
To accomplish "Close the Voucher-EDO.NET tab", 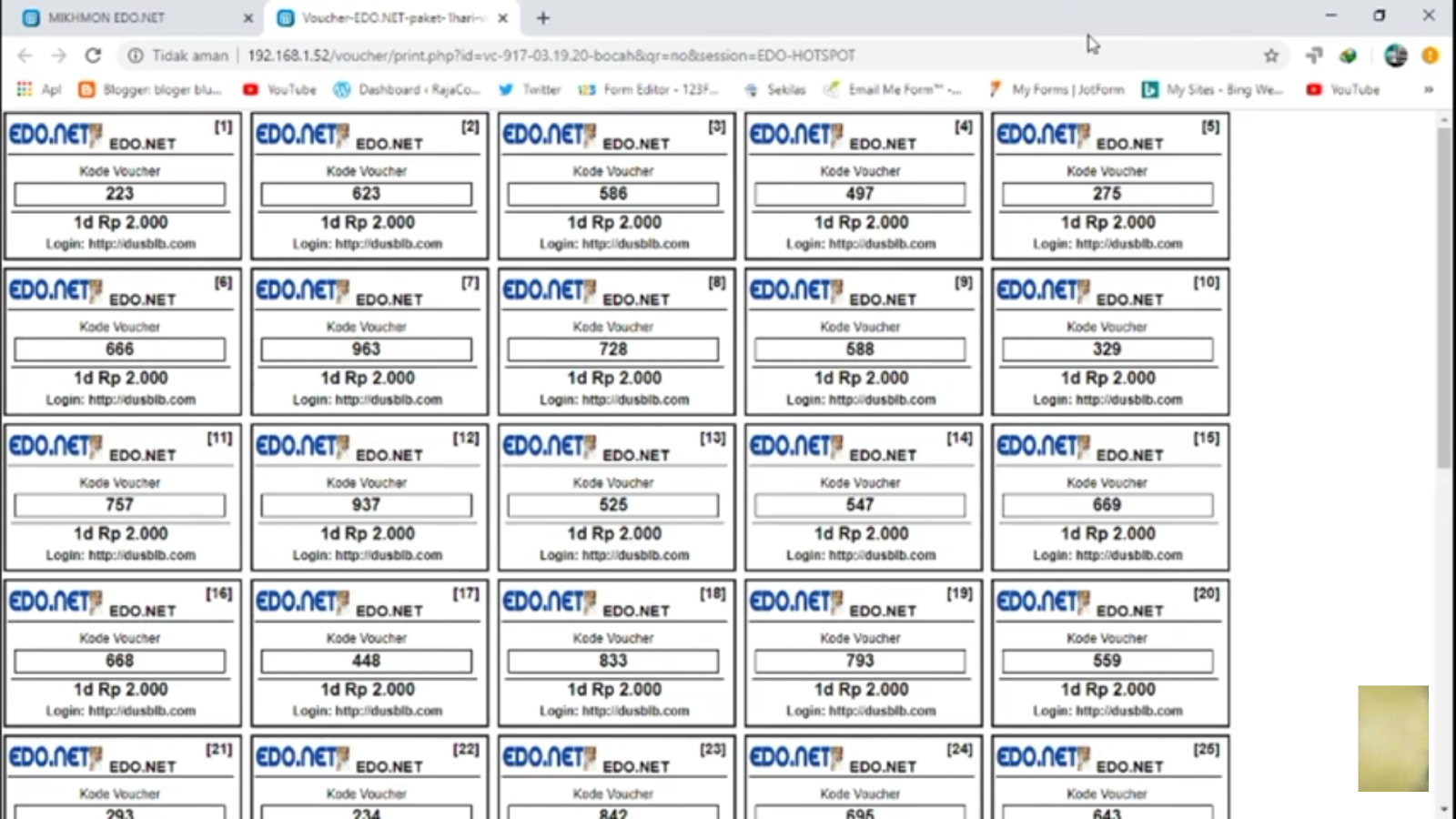I will point(502,18).
